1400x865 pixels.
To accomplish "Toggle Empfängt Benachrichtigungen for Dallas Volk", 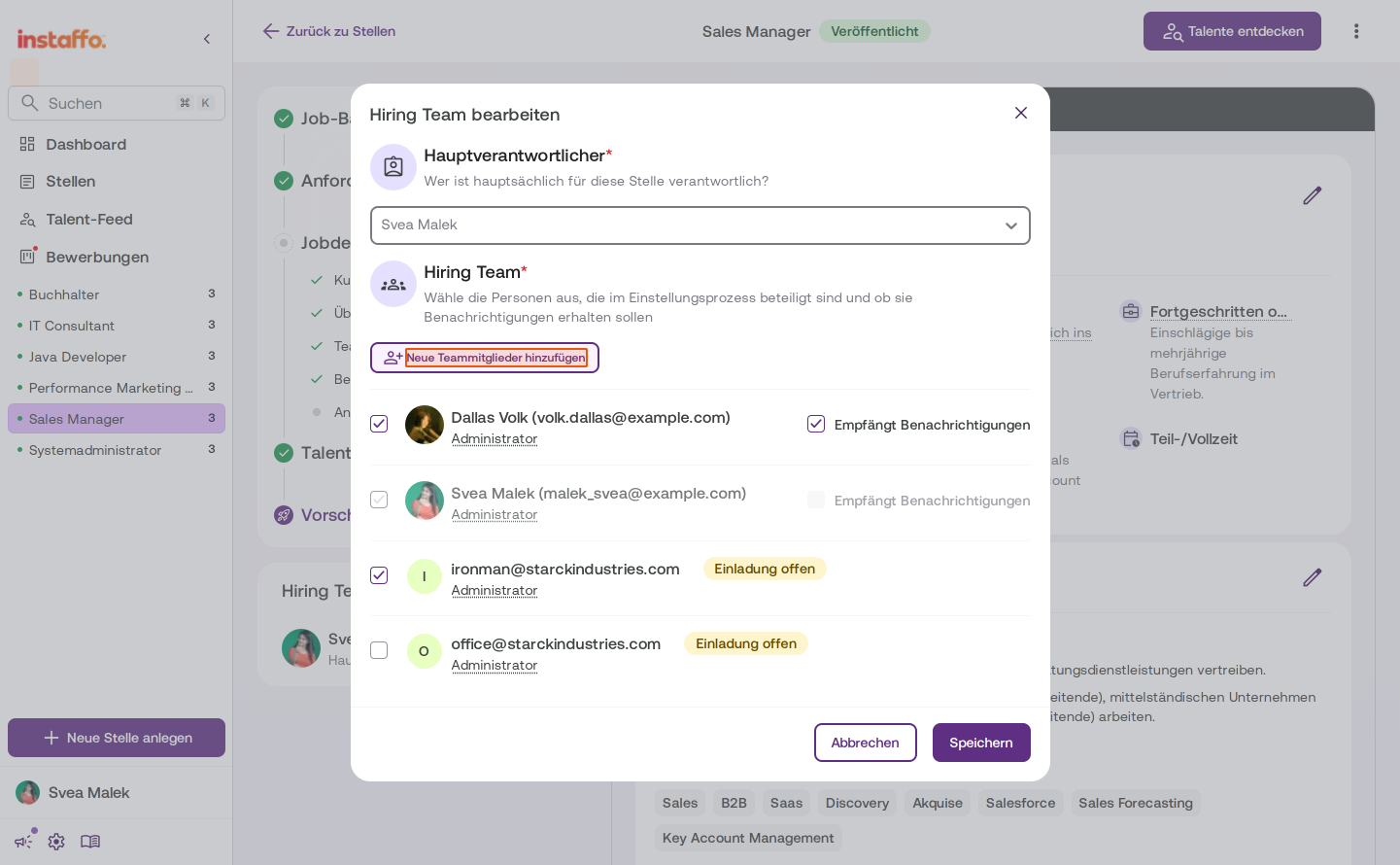I will (816, 424).
